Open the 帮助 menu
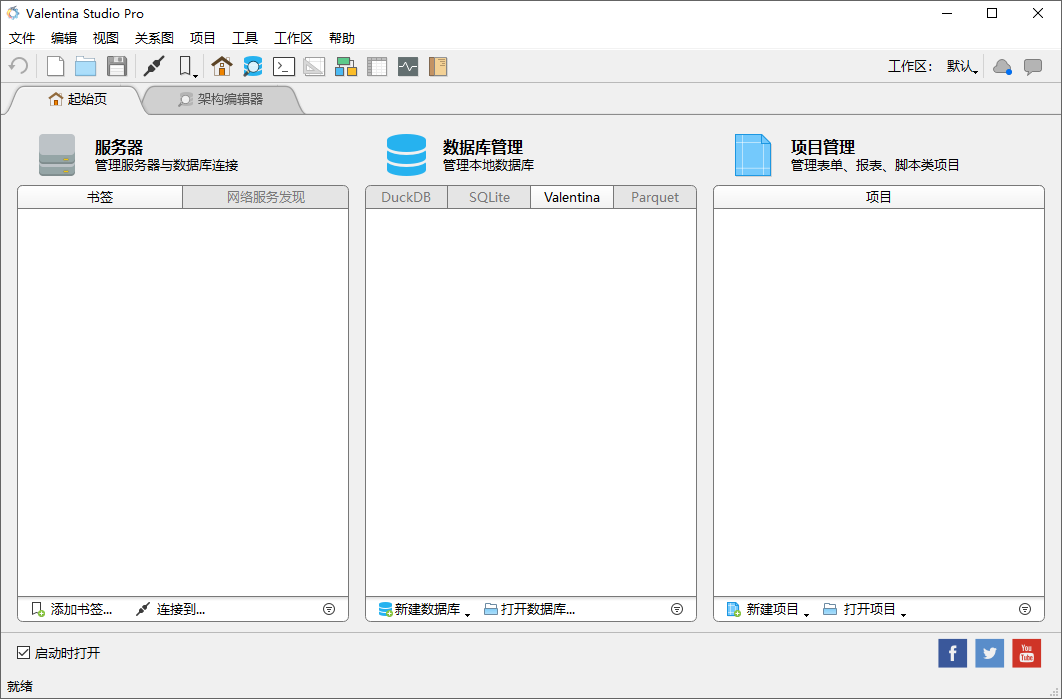Viewport: 1062px width, 699px height. coord(341,38)
